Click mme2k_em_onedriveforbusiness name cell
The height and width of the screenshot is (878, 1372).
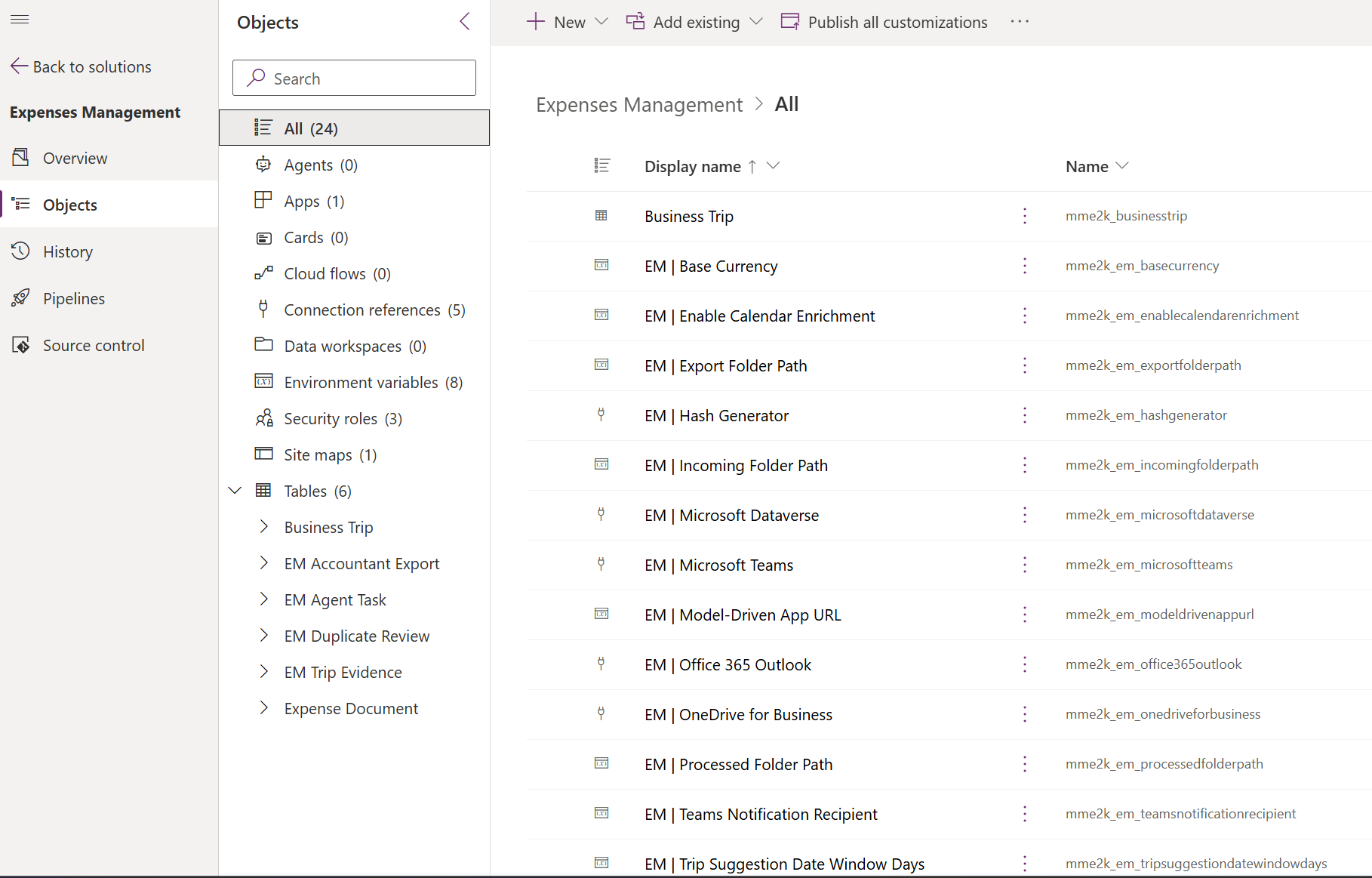(1163, 714)
